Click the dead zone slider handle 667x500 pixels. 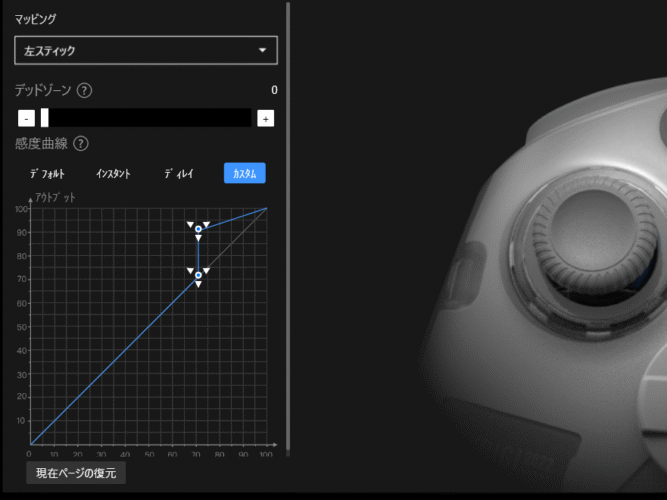click(45, 117)
